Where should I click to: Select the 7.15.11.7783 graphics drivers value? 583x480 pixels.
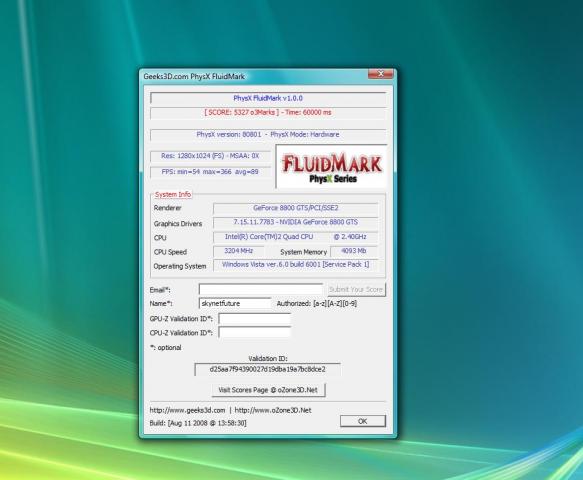[x=296, y=222]
